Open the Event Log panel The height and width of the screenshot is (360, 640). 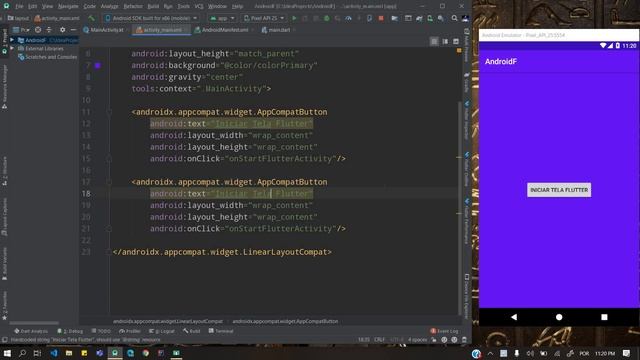(444, 331)
